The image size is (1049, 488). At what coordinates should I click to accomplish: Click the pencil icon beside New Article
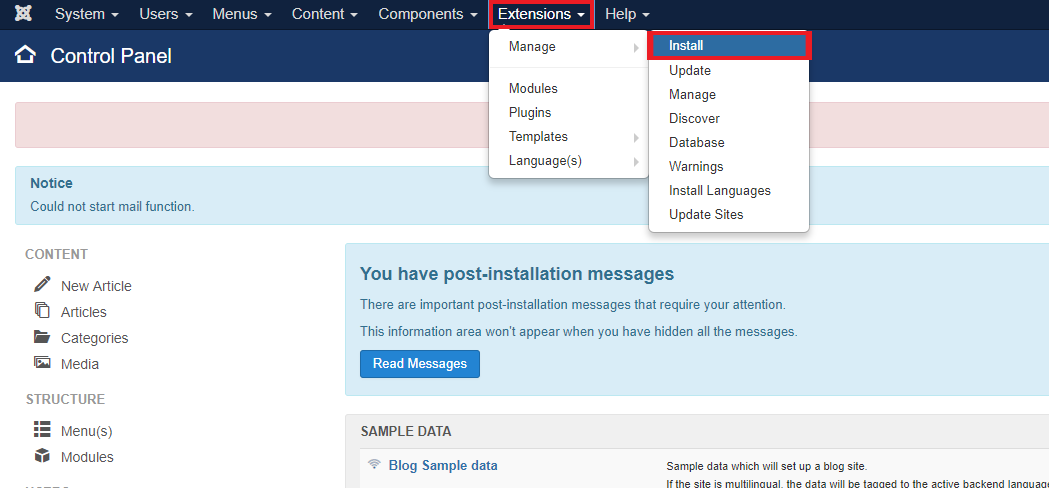pyautogui.click(x=42, y=285)
